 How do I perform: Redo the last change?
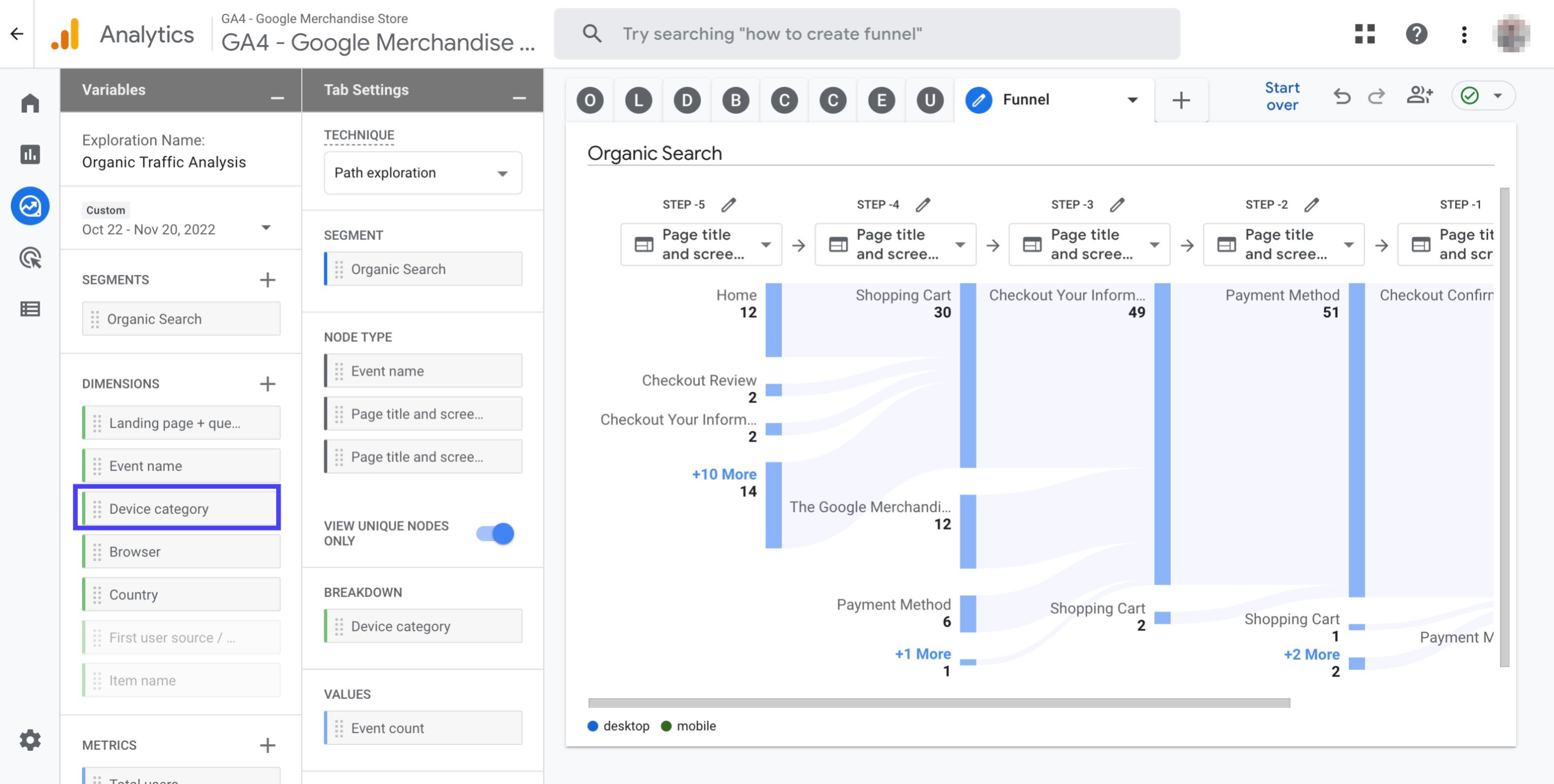click(1377, 97)
